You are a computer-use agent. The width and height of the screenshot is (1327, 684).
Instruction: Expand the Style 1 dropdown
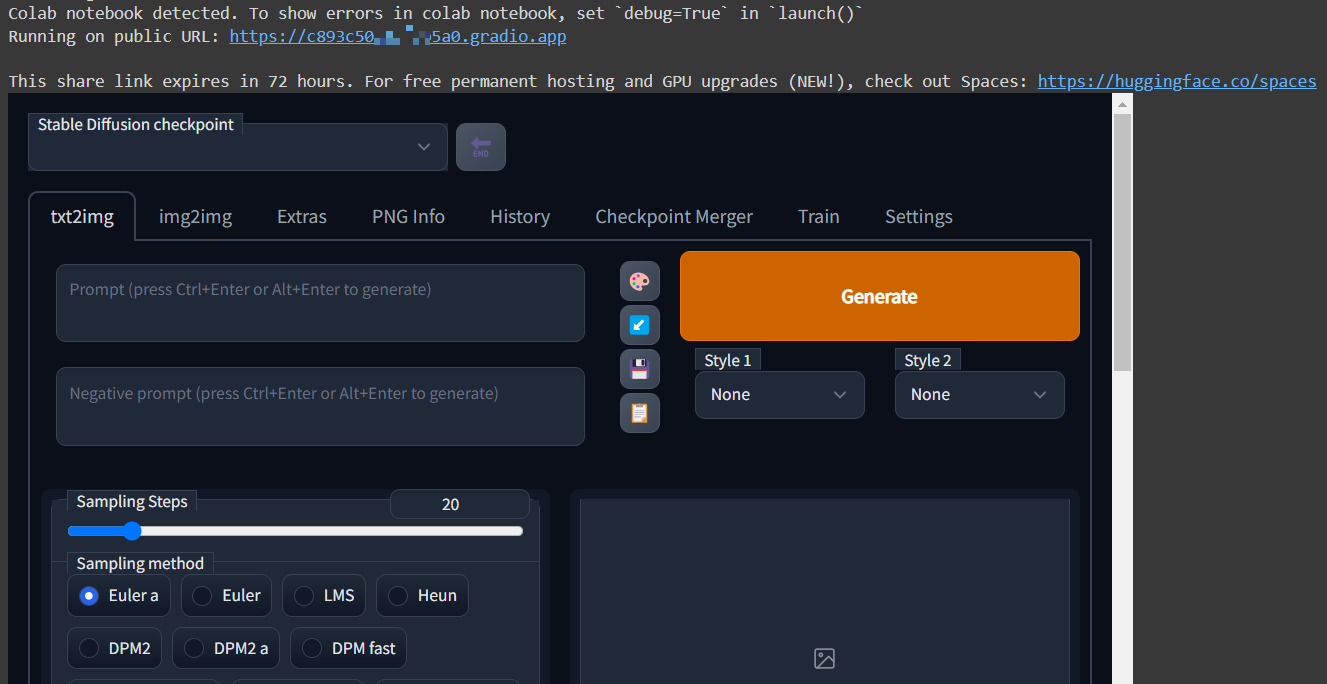pyautogui.click(x=779, y=395)
